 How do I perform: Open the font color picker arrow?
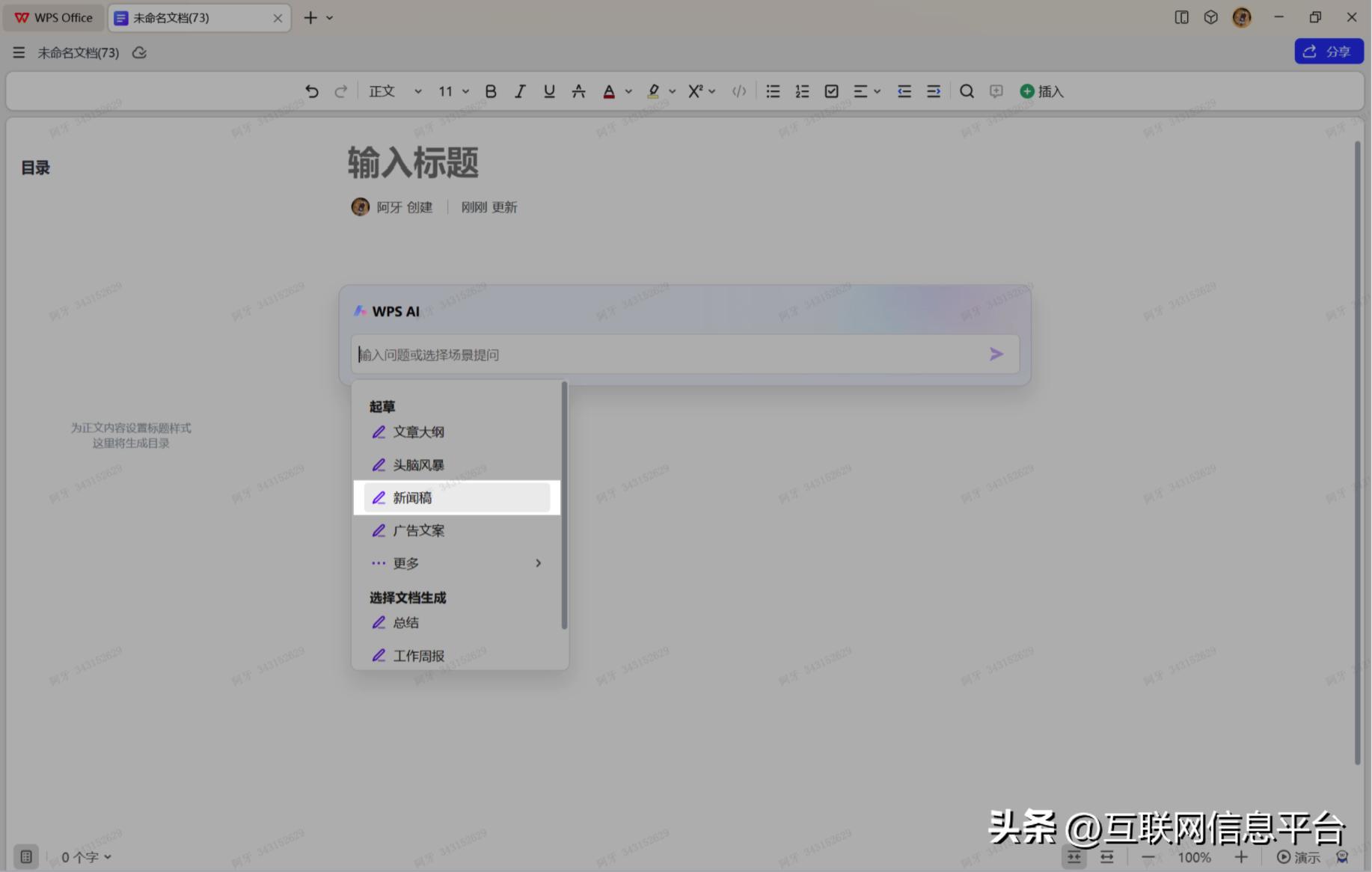628,90
